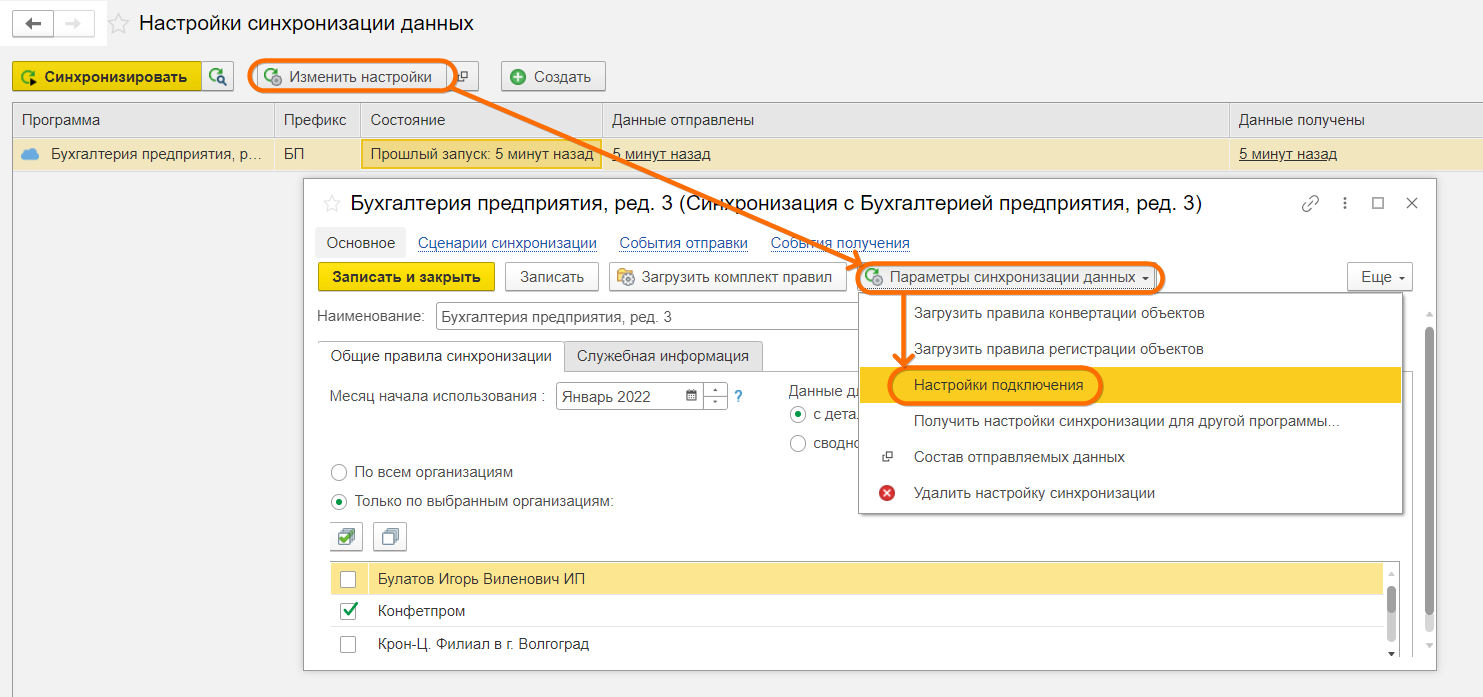Select the Прошлый запуск: 5 минут назад cell
The height and width of the screenshot is (697, 1483).
[x=481, y=154]
